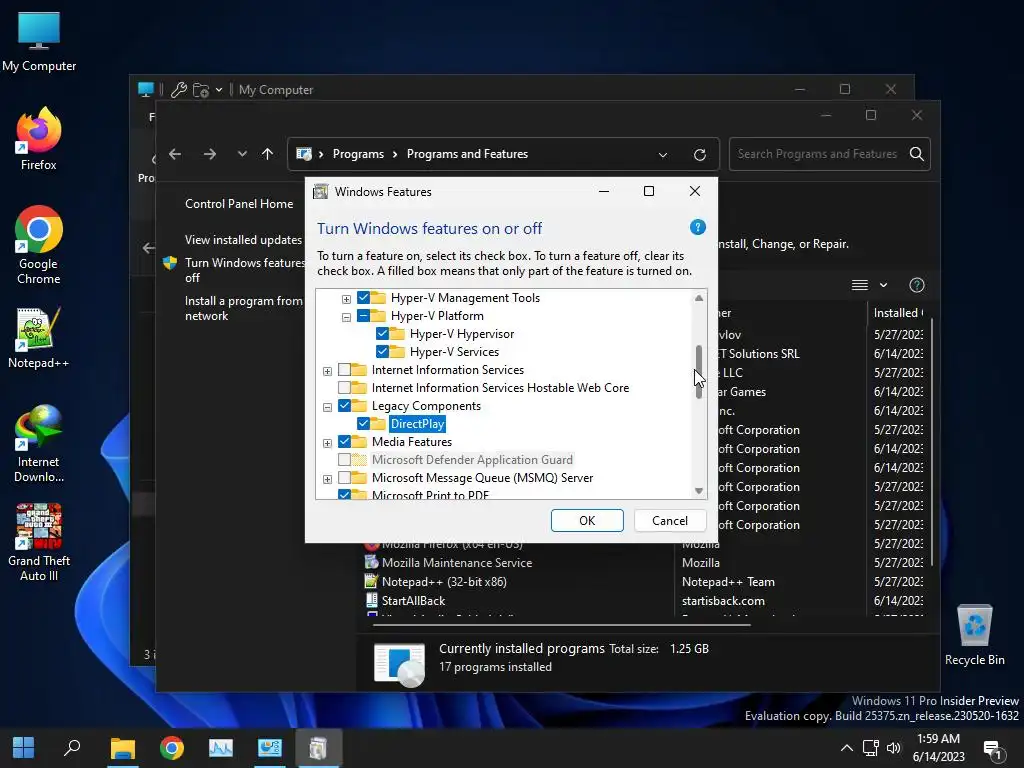Click the search magnifier in Programs and Features
Image resolution: width=1024 pixels, height=768 pixels.
click(916, 154)
